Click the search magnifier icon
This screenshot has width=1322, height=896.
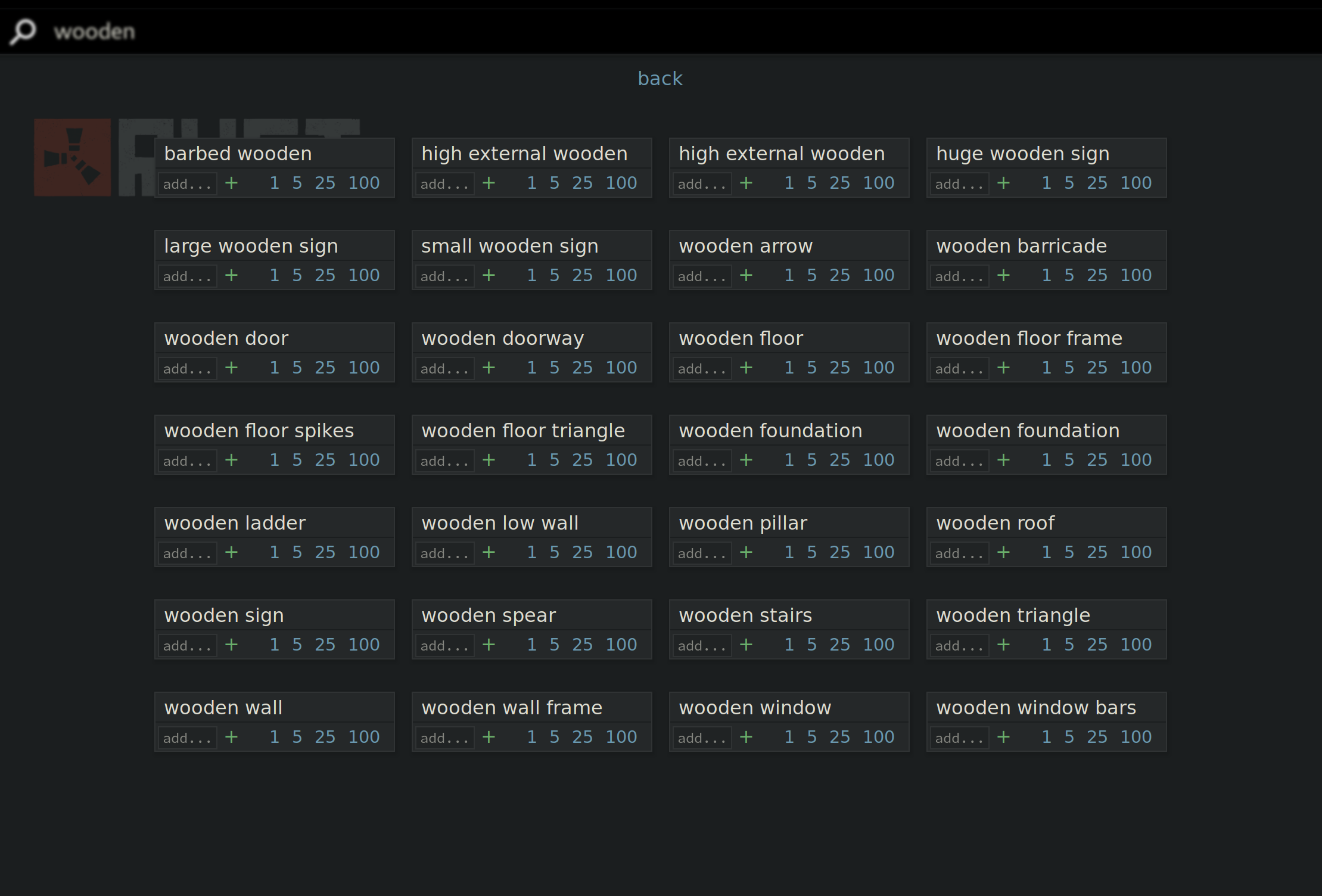coord(23,32)
